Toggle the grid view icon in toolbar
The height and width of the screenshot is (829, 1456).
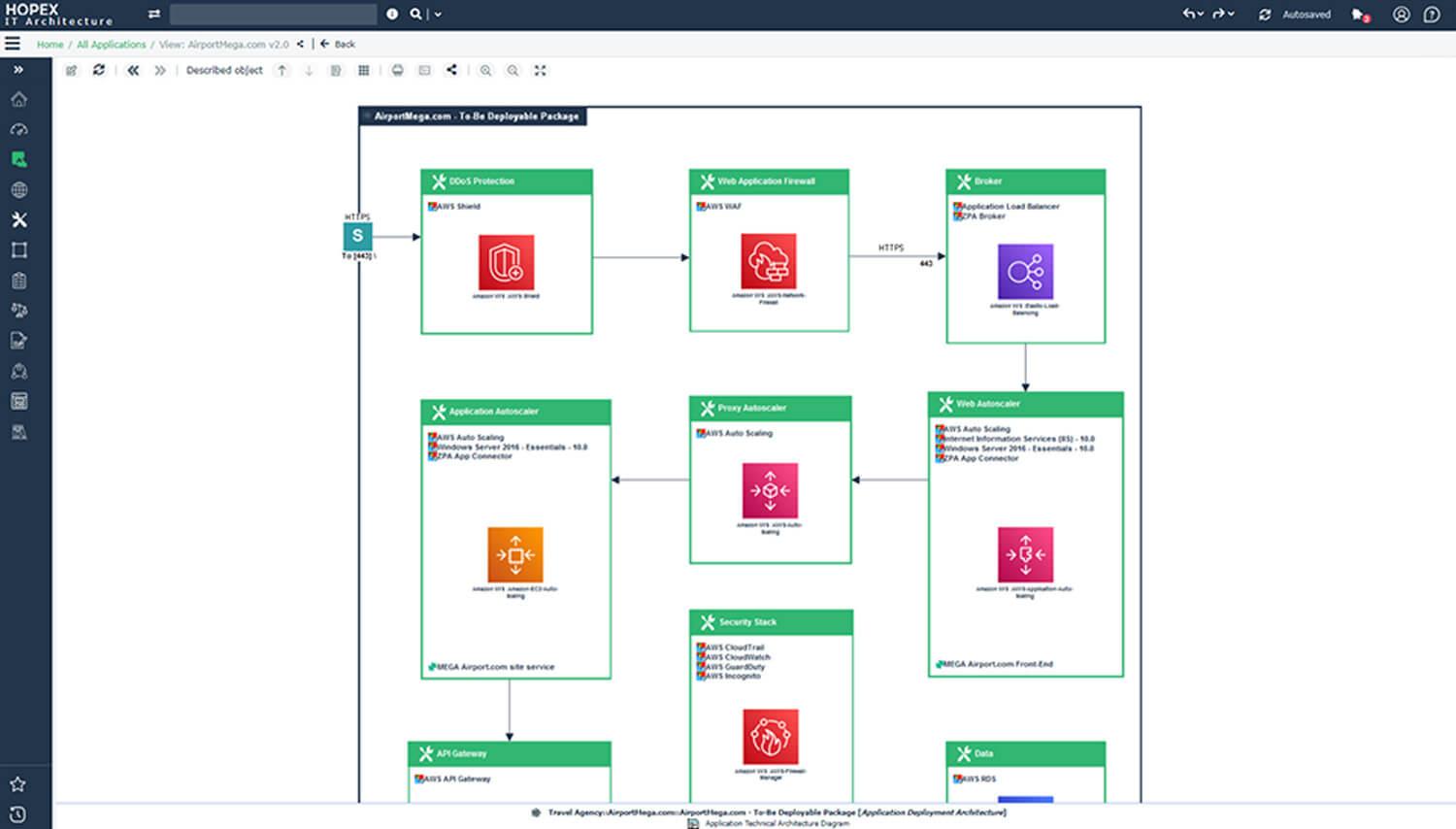coord(363,71)
